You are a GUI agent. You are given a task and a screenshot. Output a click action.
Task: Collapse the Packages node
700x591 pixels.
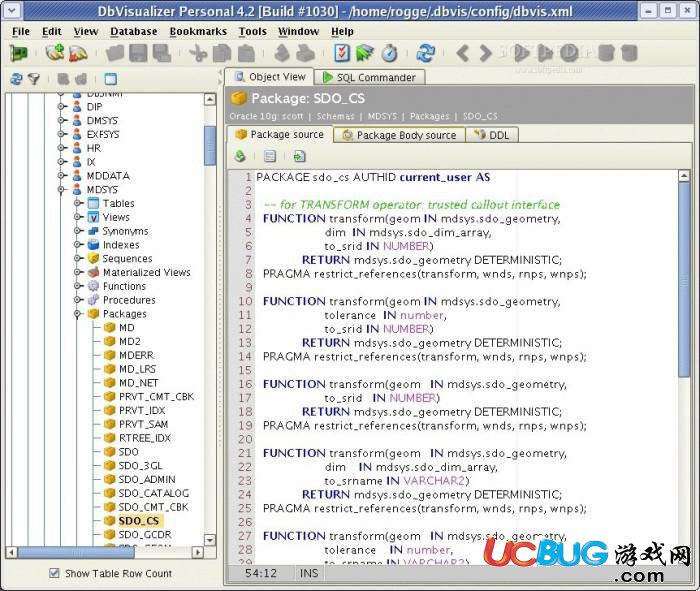77,314
